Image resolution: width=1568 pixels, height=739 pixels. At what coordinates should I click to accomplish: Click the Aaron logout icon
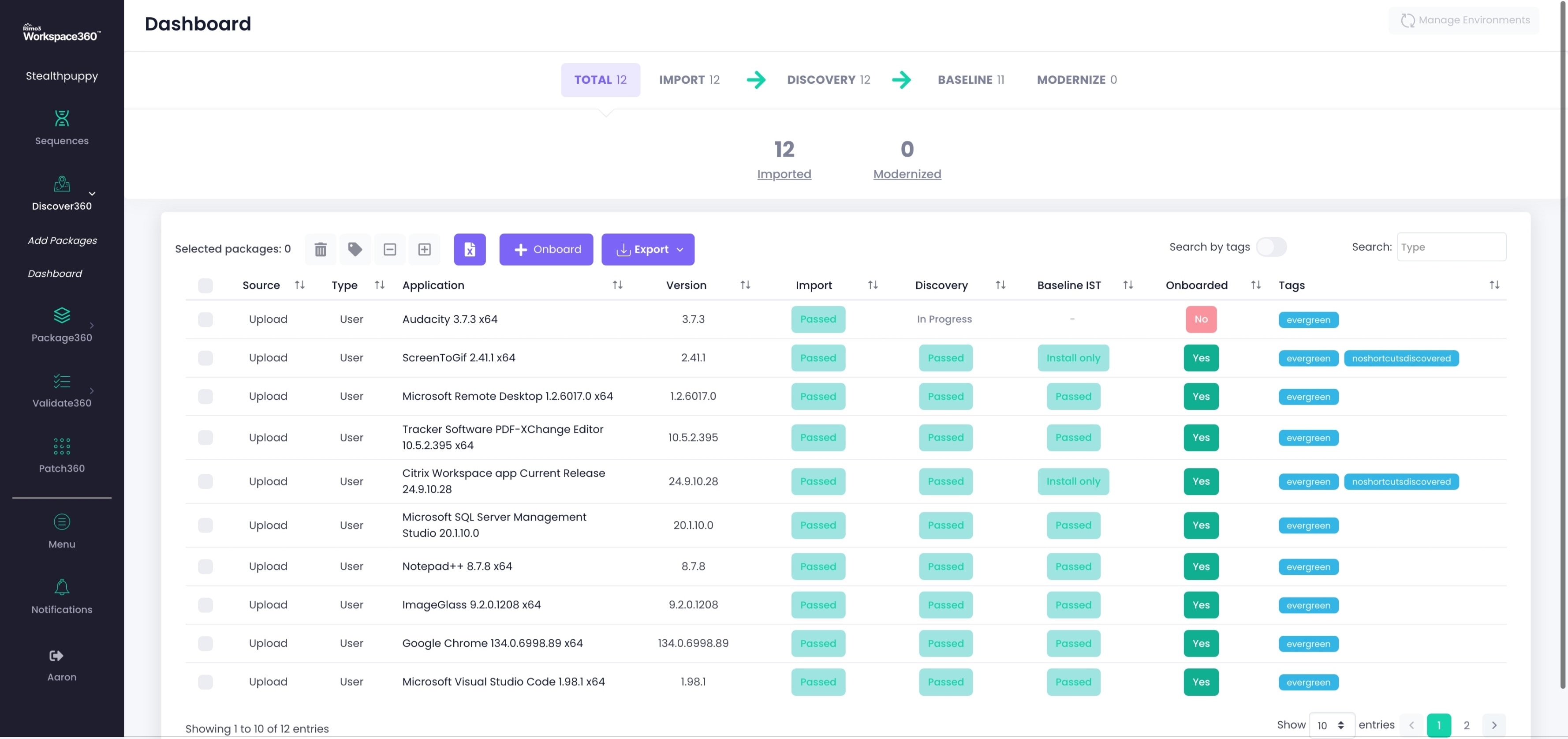point(56,656)
